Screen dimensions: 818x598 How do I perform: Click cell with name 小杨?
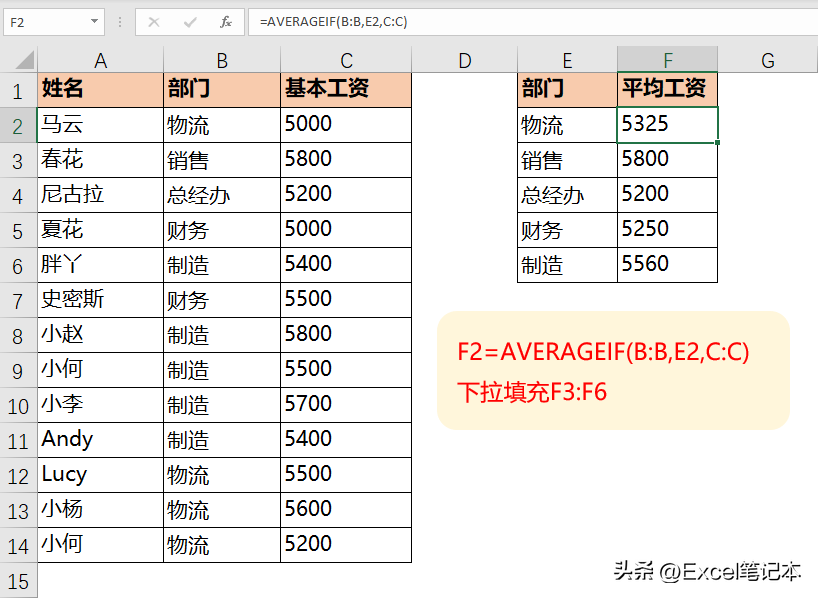tap(100, 509)
